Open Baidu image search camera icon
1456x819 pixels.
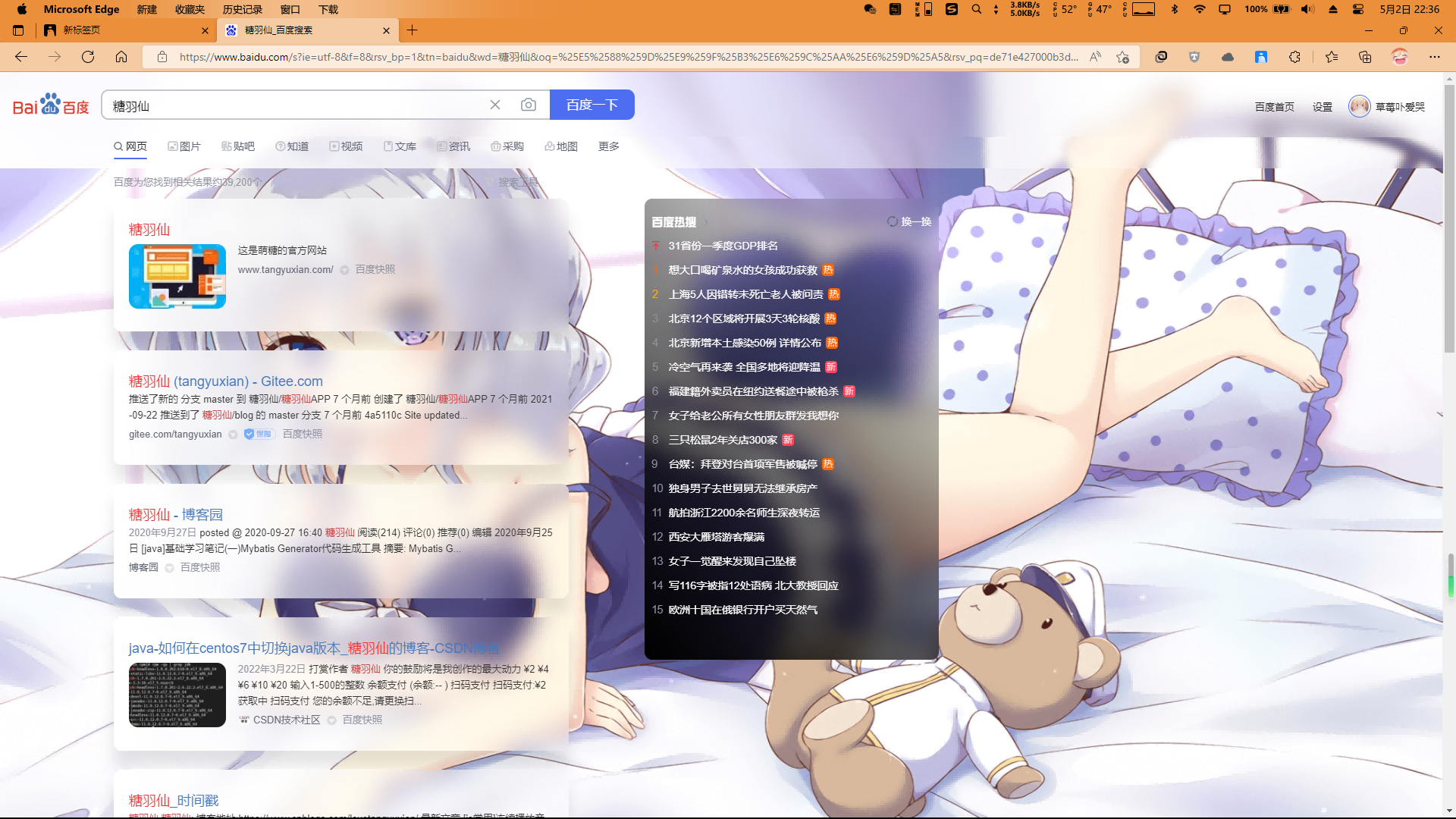click(x=529, y=105)
